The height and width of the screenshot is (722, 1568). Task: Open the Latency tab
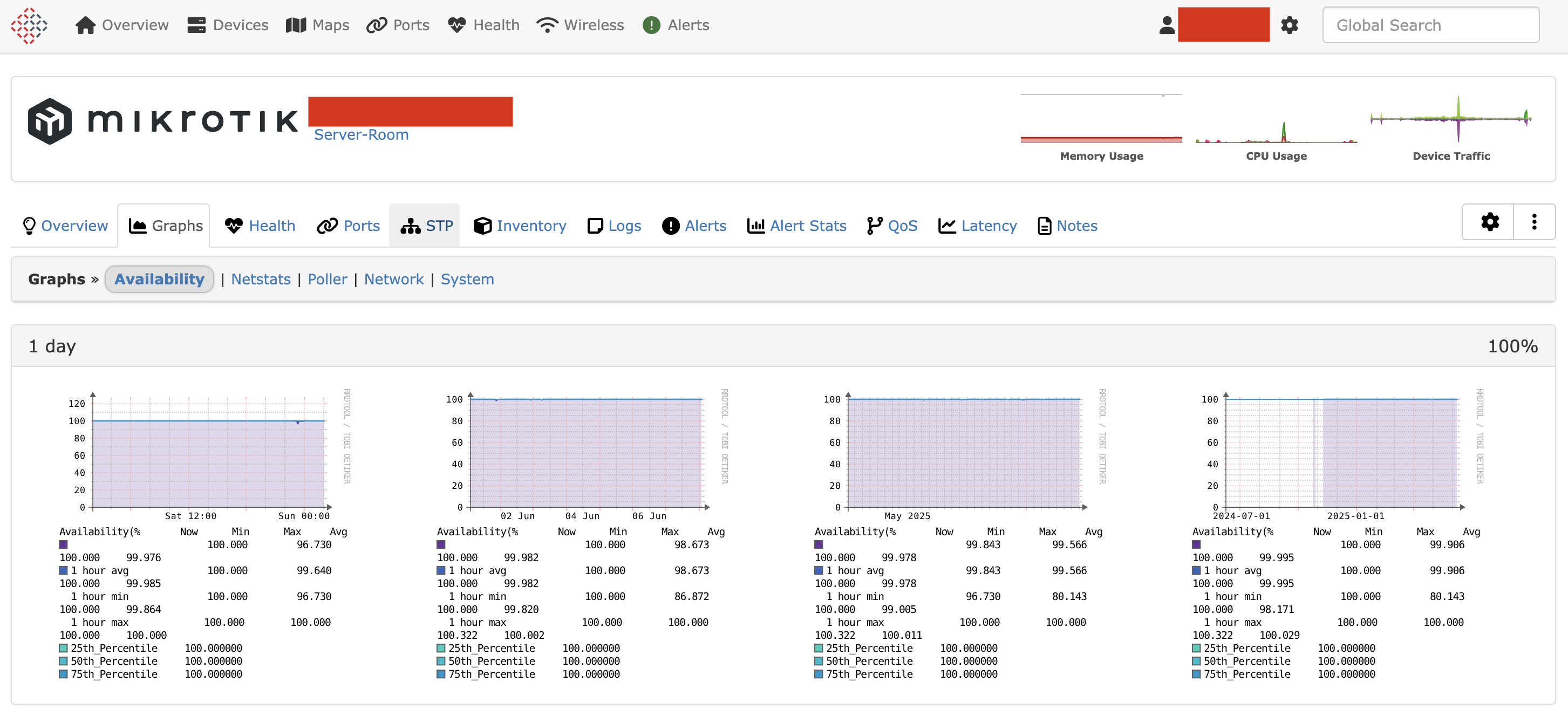pos(978,226)
